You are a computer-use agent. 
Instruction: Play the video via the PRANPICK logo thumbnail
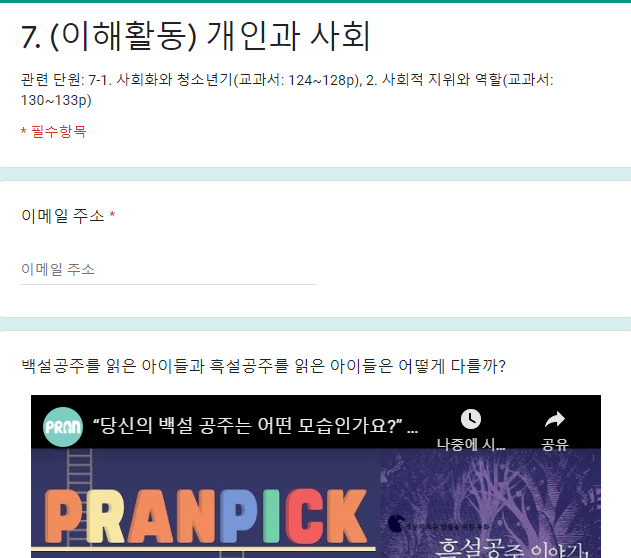(x=206, y=516)
